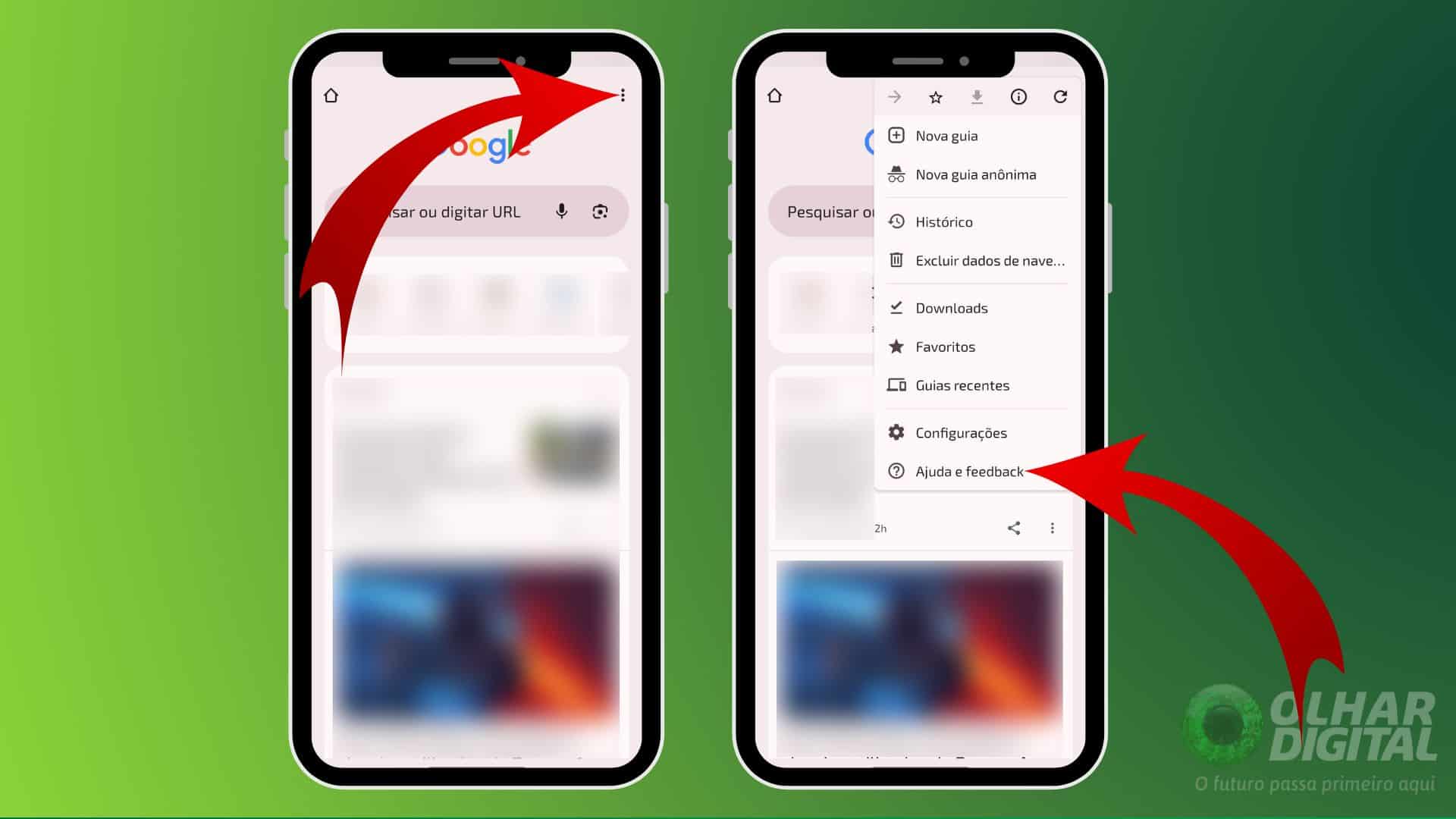Click the forward arrow icon in toolbar
Image resolution: width=1456 pixels, height=819 pixels.
point(893,97)
